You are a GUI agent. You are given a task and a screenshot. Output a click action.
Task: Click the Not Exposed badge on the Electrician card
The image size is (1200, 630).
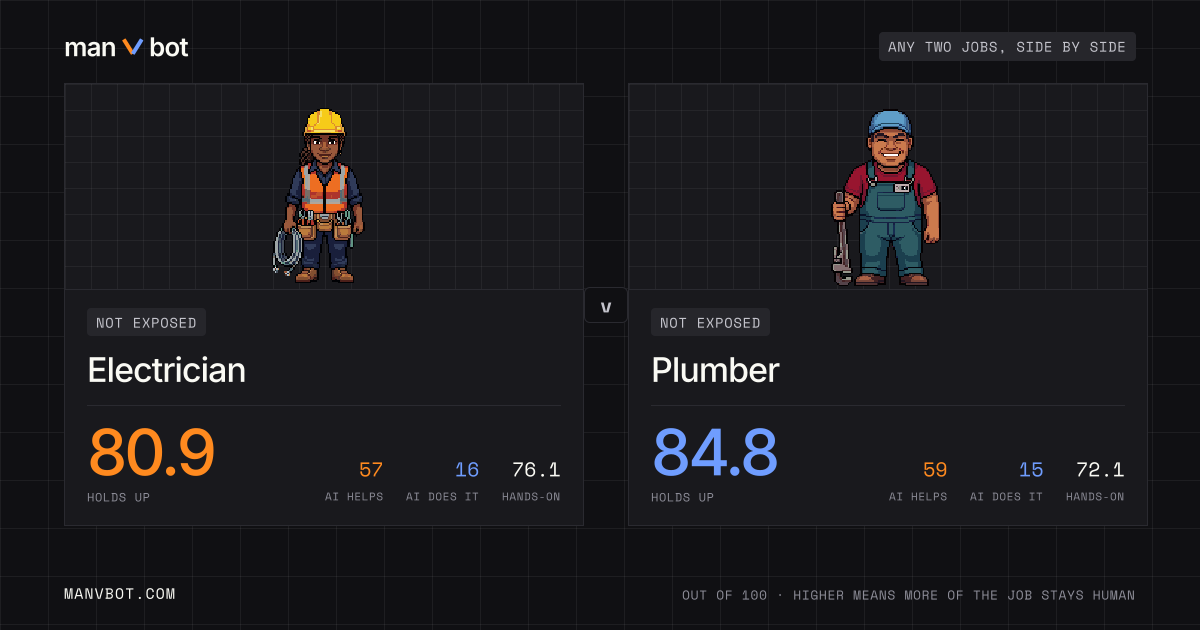coord(146,322)
